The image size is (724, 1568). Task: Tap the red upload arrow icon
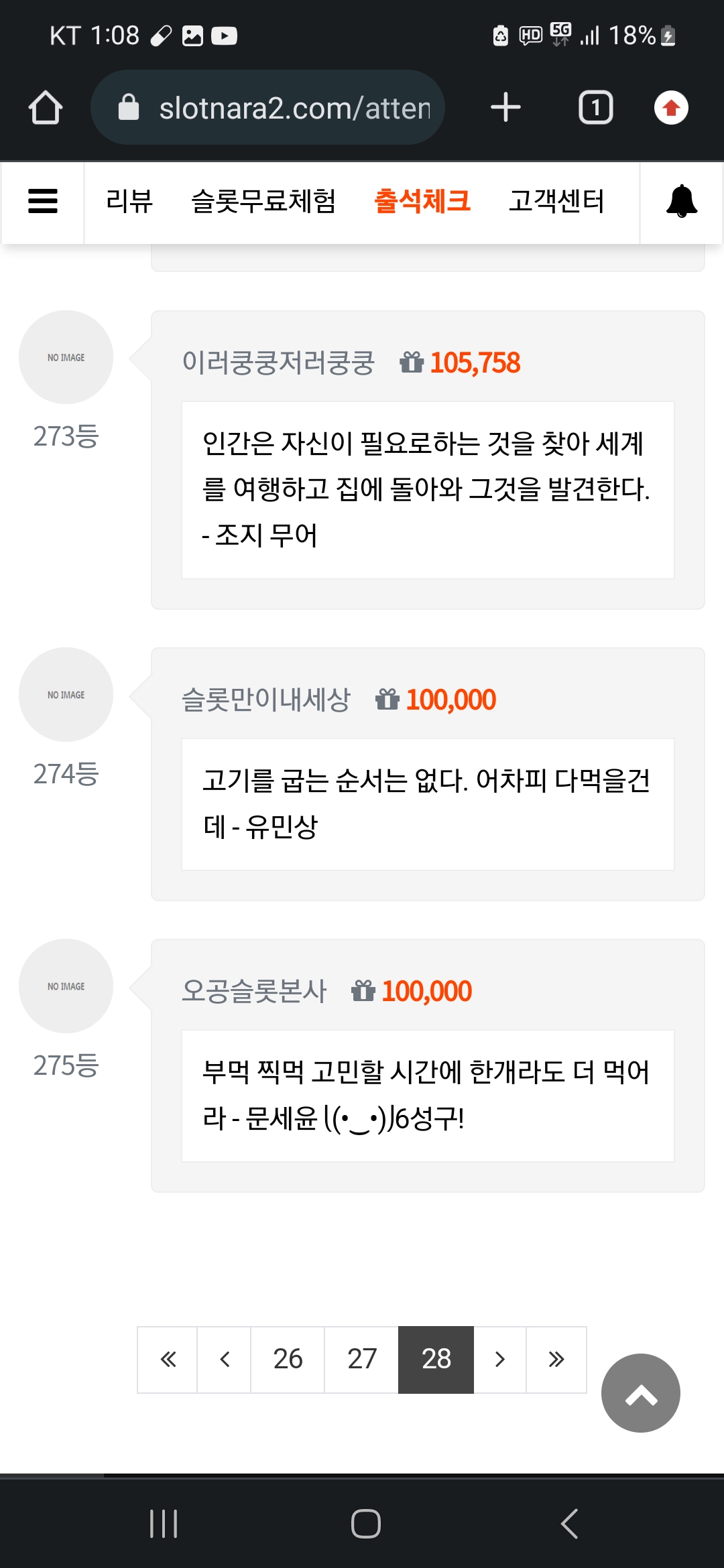pyautogui.click(x=671, y=108)
